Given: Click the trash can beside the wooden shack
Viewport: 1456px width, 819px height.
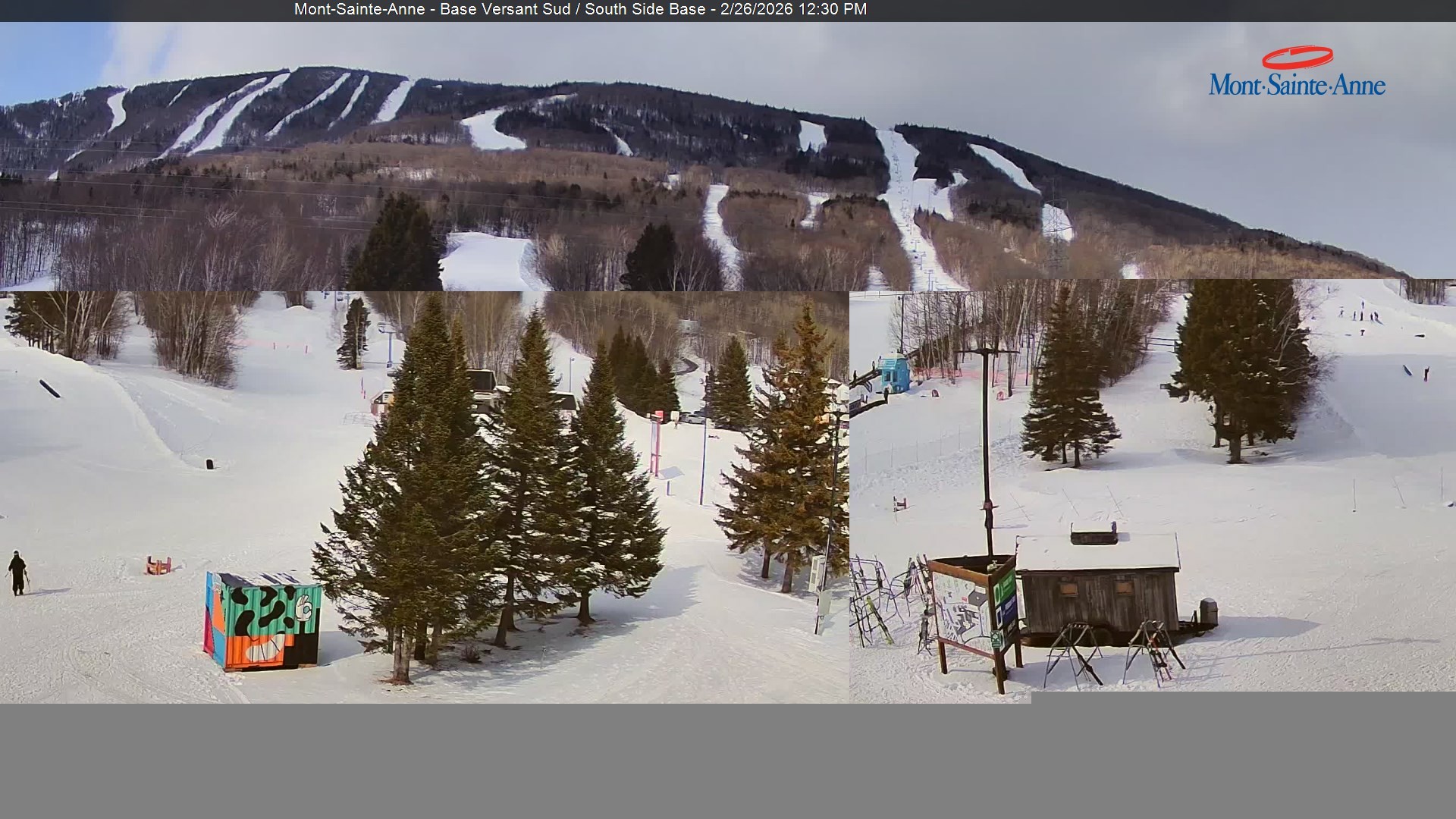Looking at the screenshot, I should tap(1208, 613).
